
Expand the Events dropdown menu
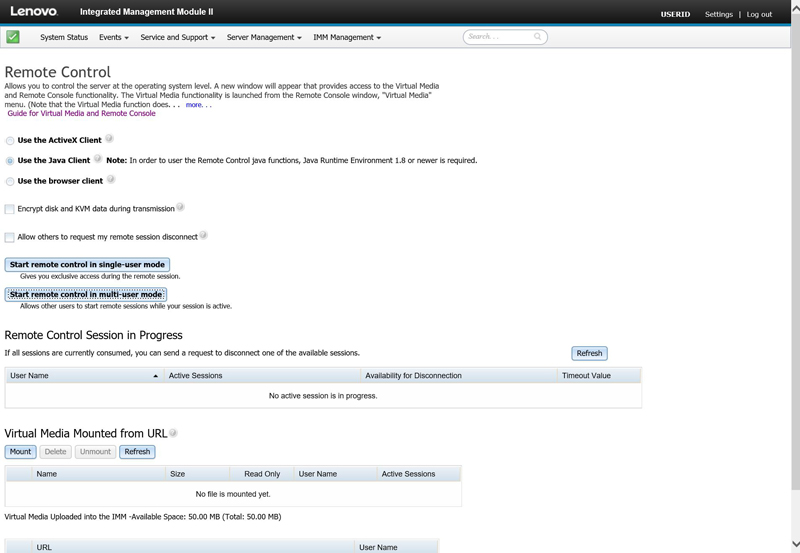point(113,38)
